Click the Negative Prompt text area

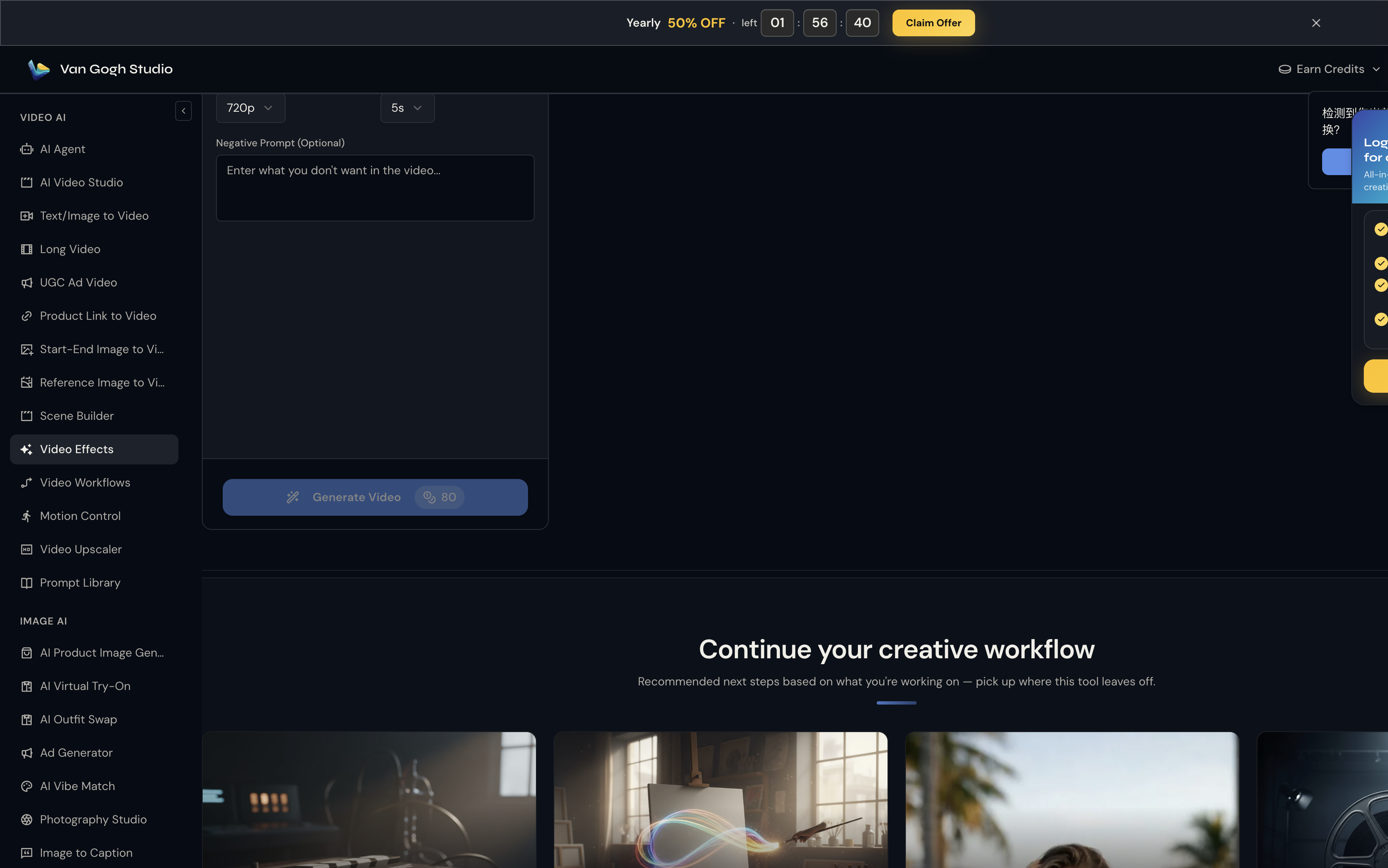coord(375,188)
